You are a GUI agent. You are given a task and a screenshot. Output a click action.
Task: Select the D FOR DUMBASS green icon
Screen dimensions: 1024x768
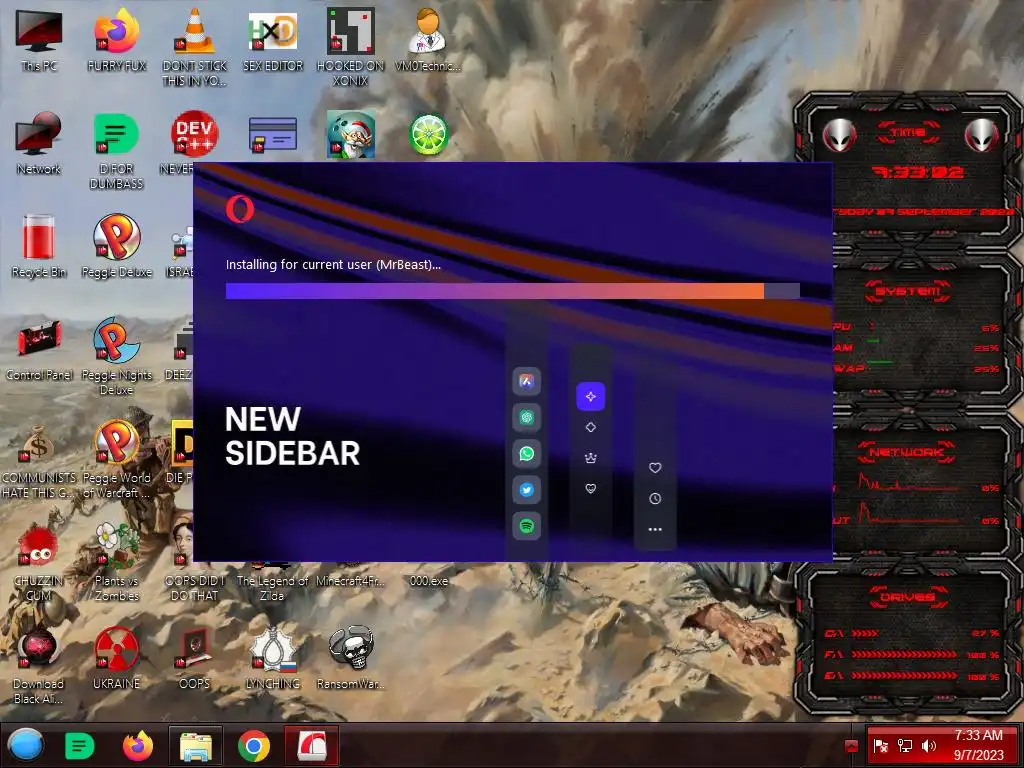(117, 134)
